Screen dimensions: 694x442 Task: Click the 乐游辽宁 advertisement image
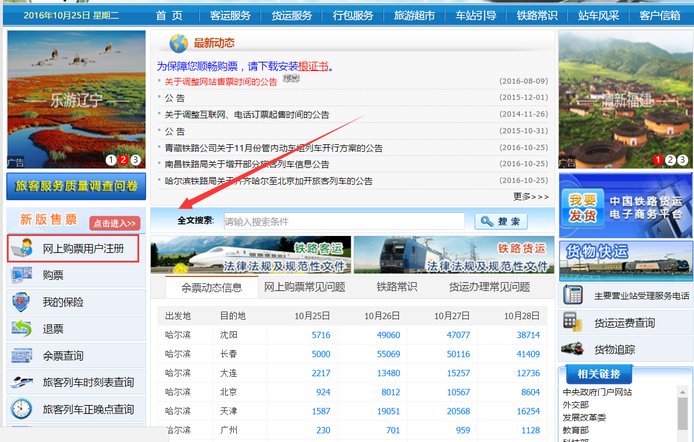[x=76, y=99]
